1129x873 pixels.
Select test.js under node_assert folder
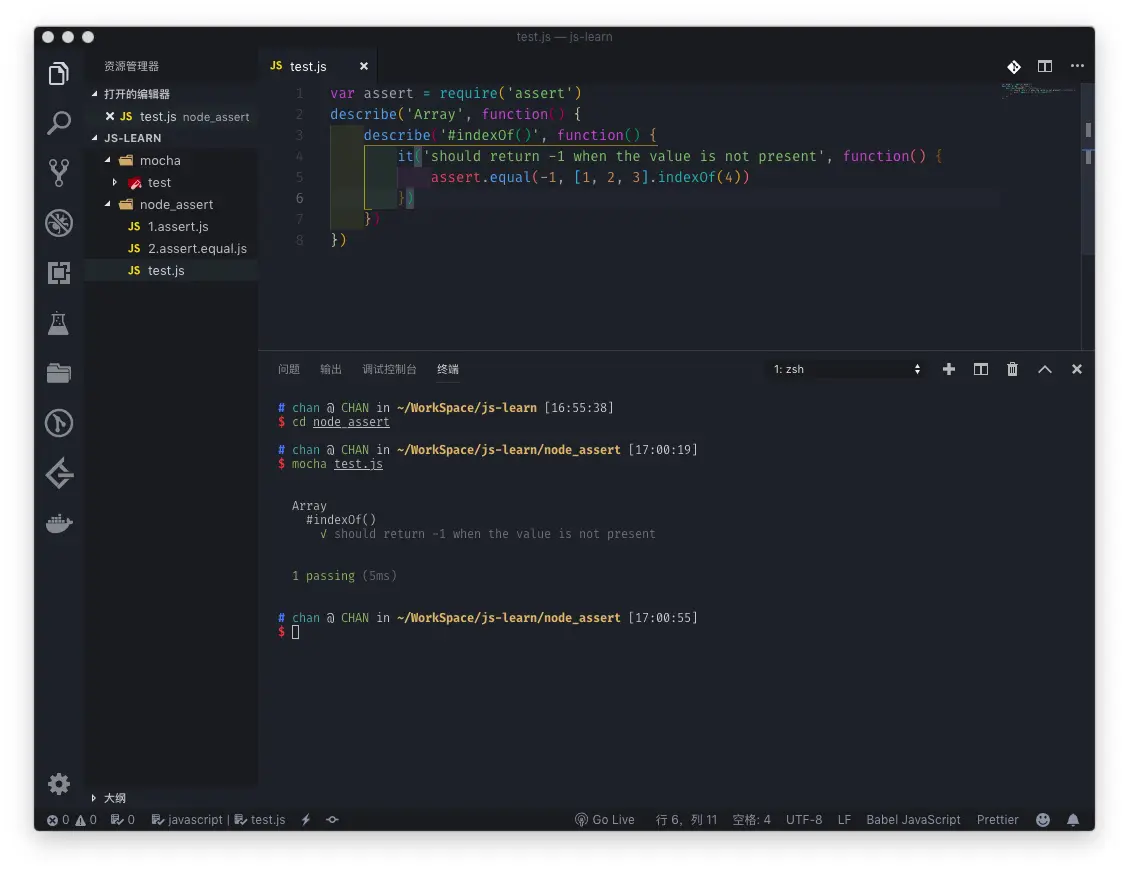coord(166,270)
